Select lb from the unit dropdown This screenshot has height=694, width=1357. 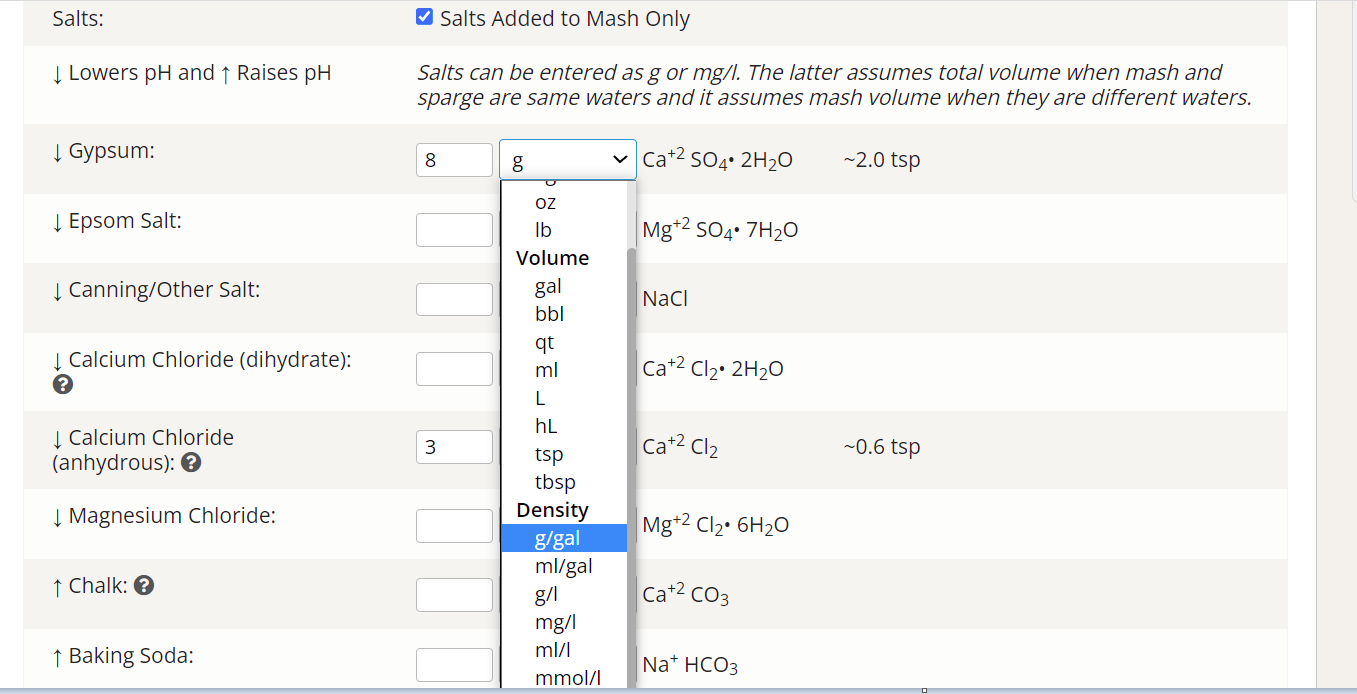(x=543, y=230)
